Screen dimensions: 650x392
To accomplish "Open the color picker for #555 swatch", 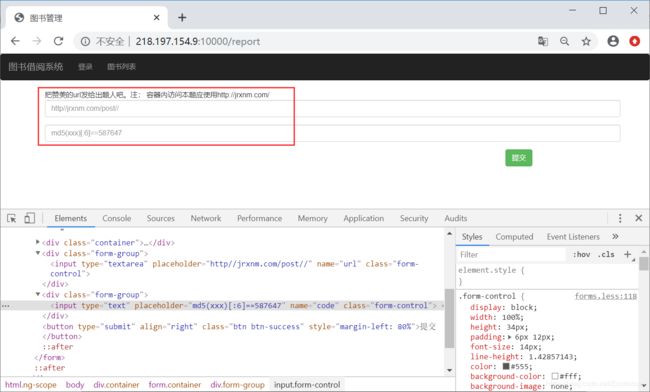I will [x=506, y=366].
